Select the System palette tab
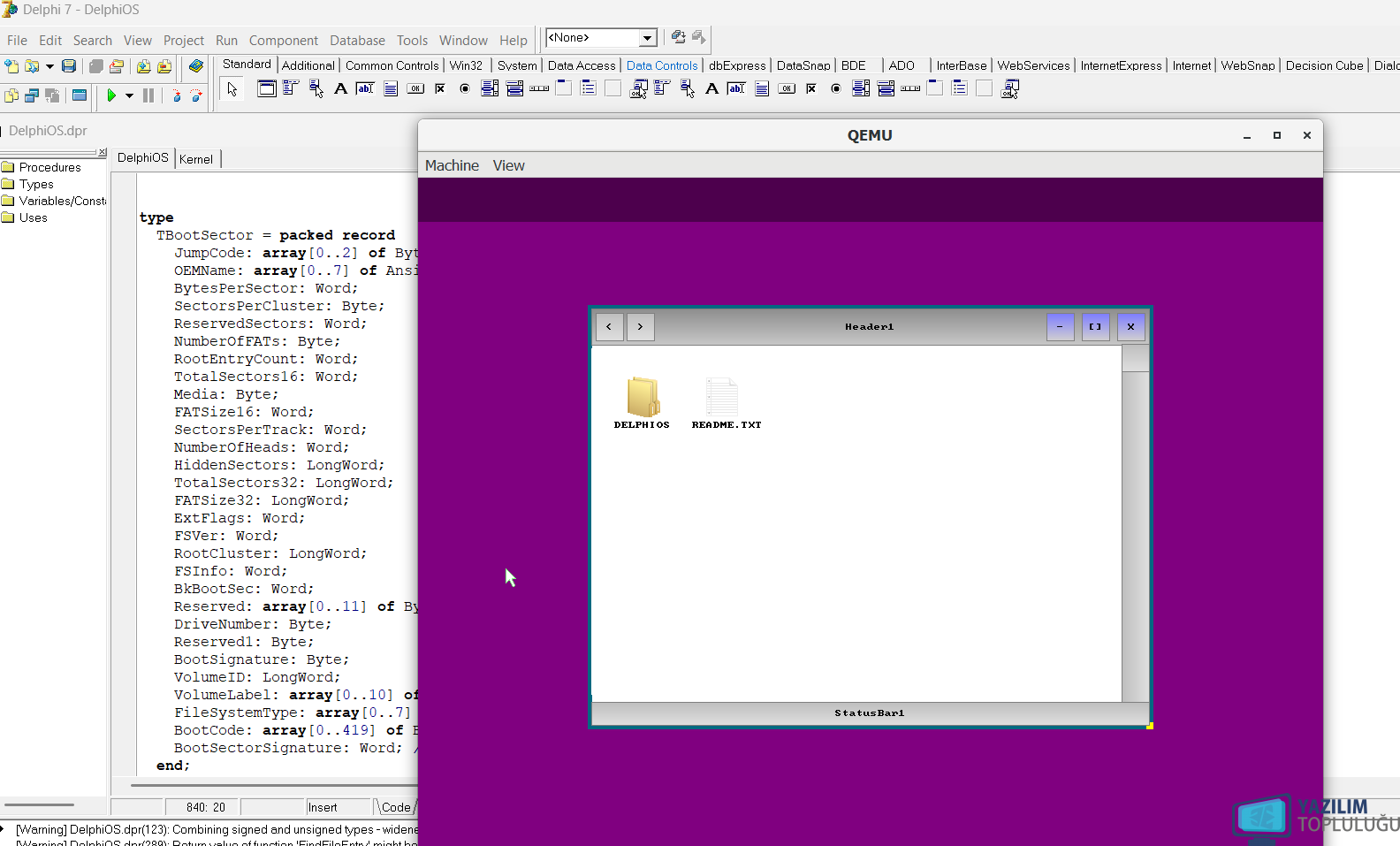The image size is (1400, 846). click(x=517, y=65)
